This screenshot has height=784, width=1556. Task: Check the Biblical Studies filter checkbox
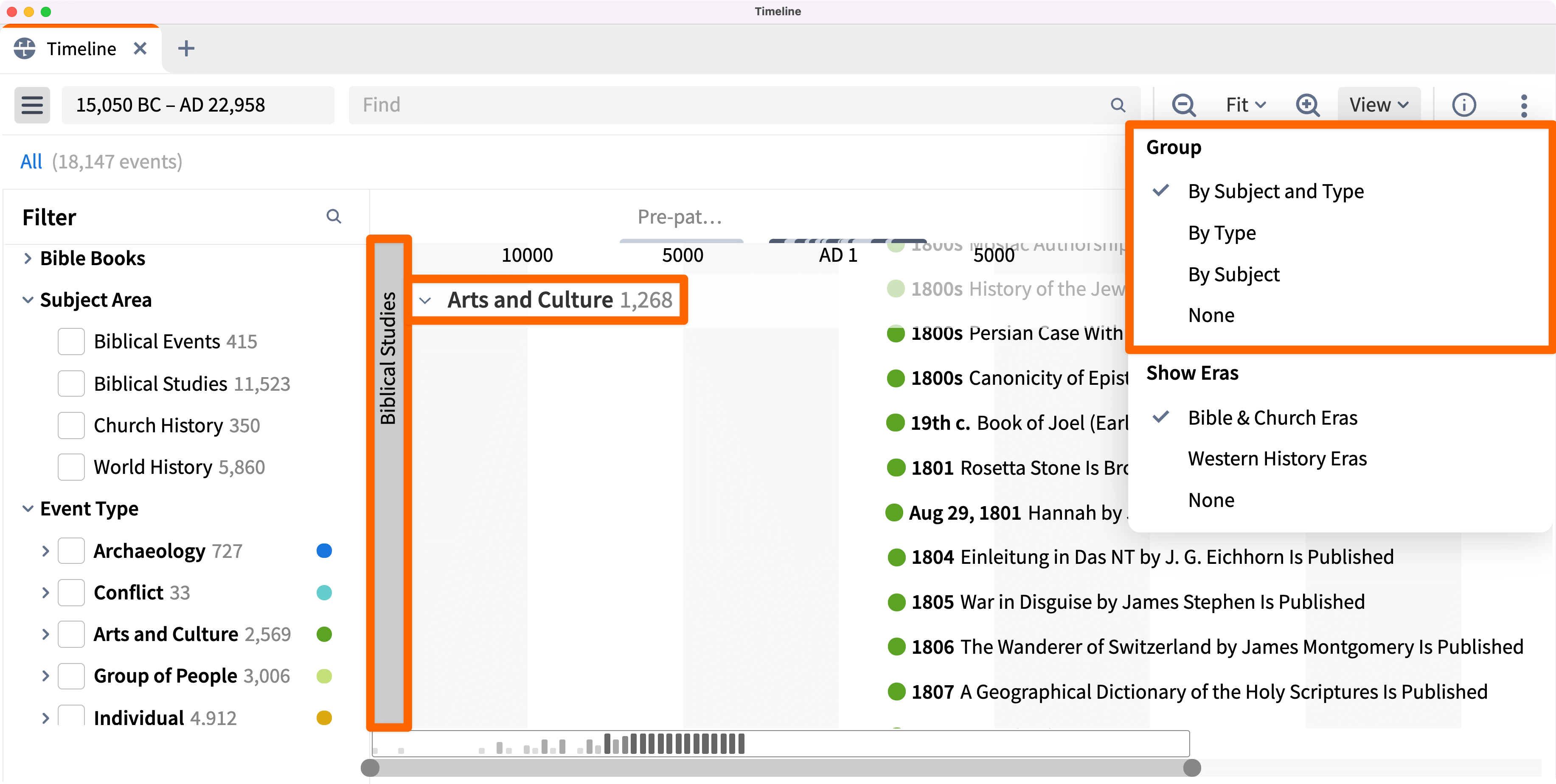pyautogui.click(x=71, y=383)
